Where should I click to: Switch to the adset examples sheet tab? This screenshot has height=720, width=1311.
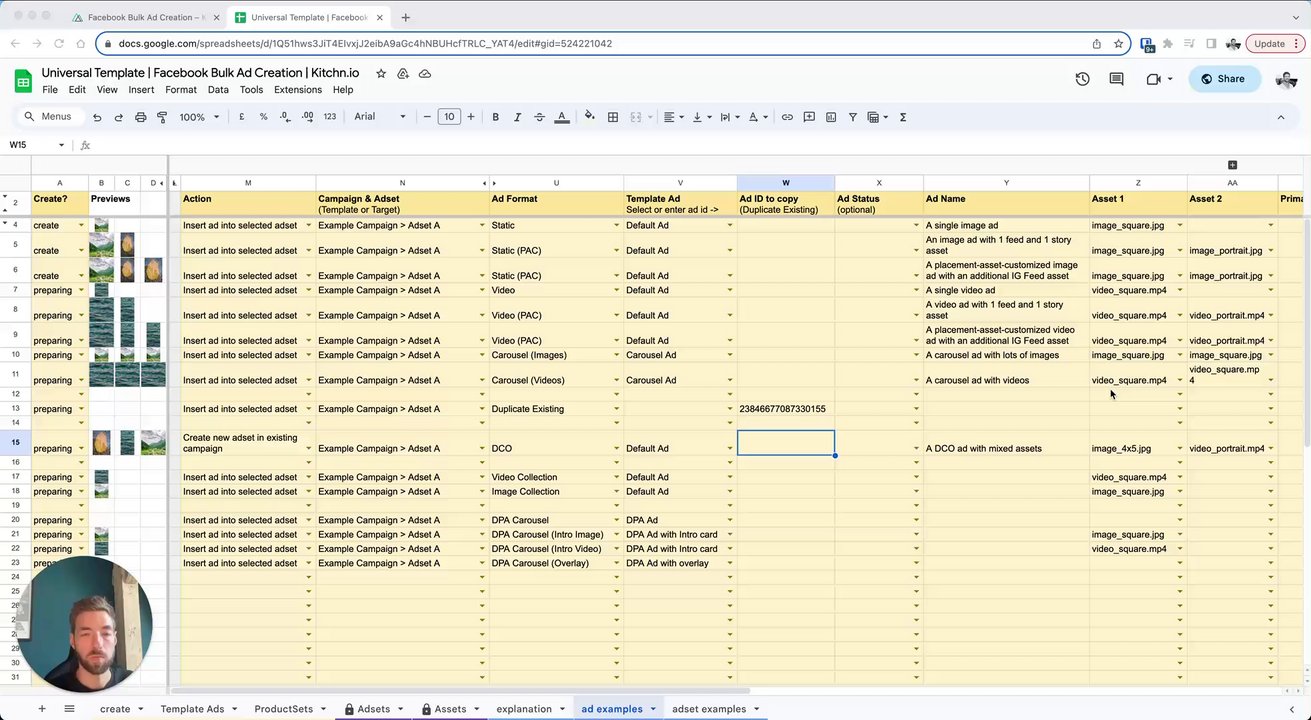[x=709, y=709]
